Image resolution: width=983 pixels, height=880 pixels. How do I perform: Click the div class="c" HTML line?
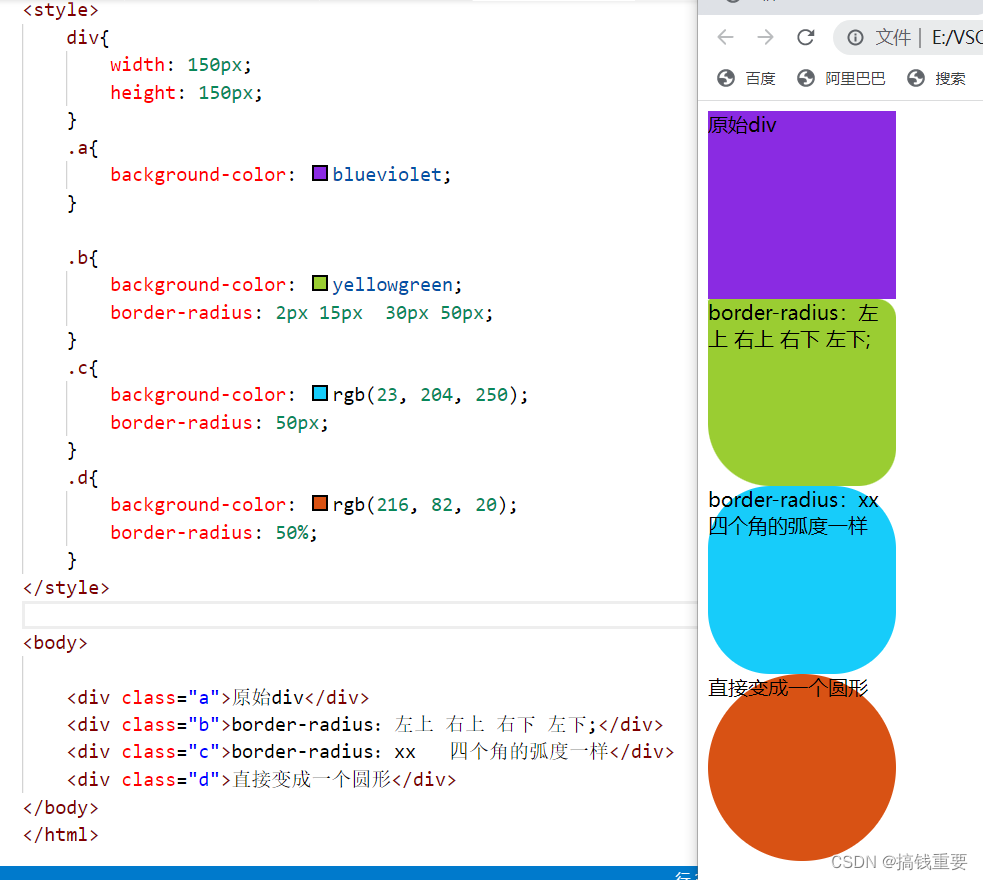(x=371, y=752)
